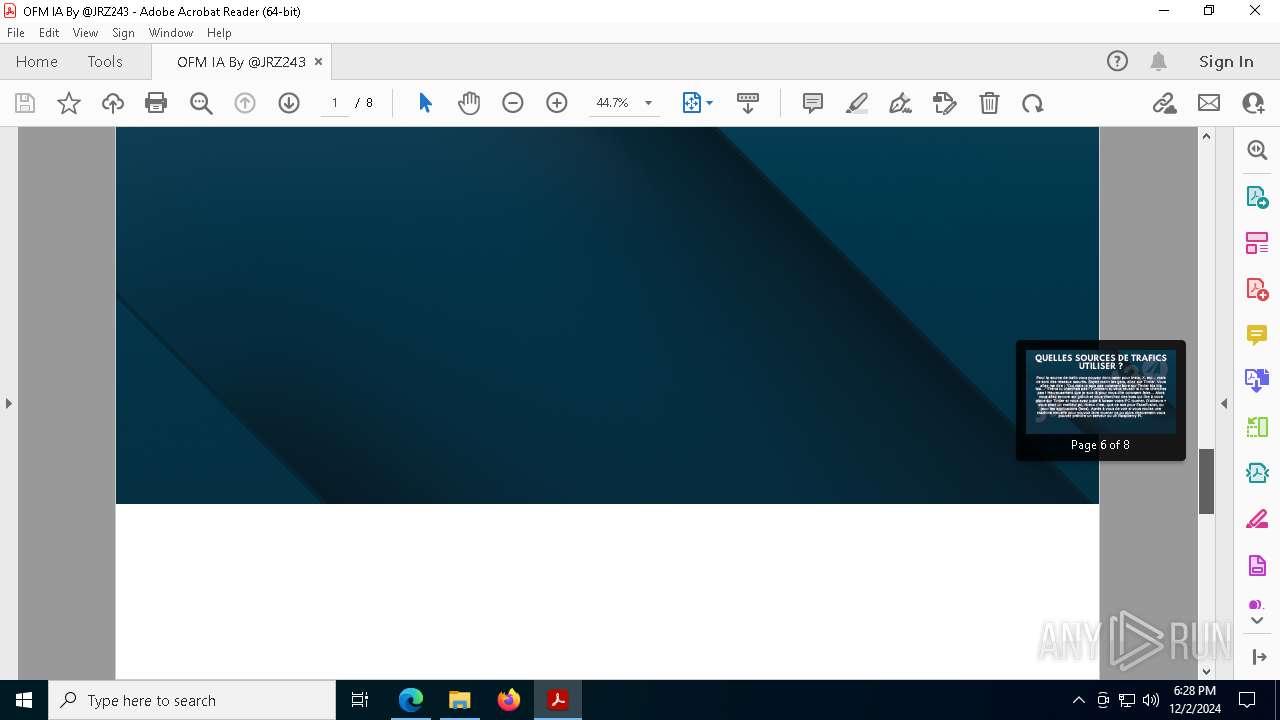Viewport: 1280px width, 720px height.
Task: Open the Help menu
Action: click(x=219, y=33)
